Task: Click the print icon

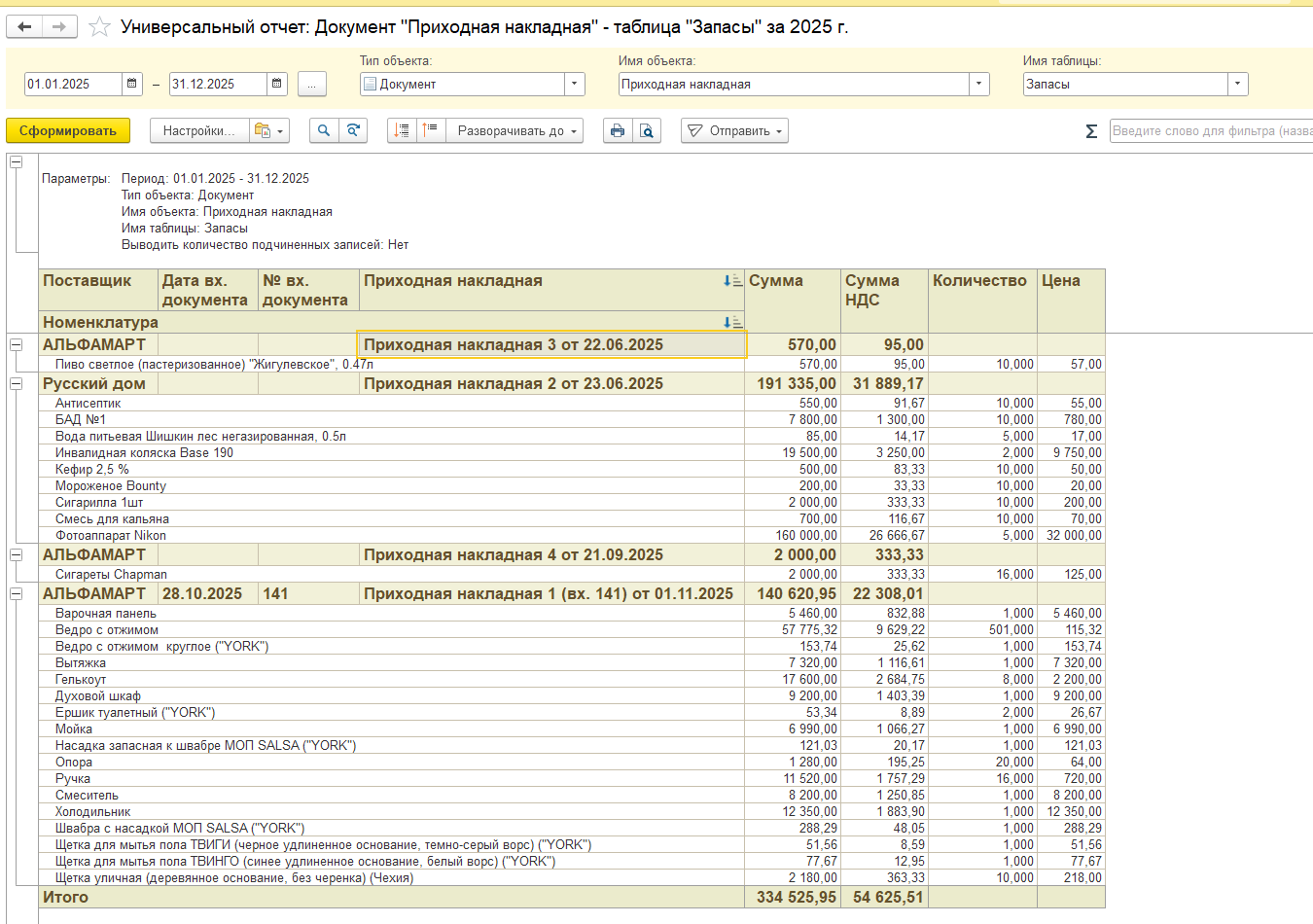Action: click(617, 130)
